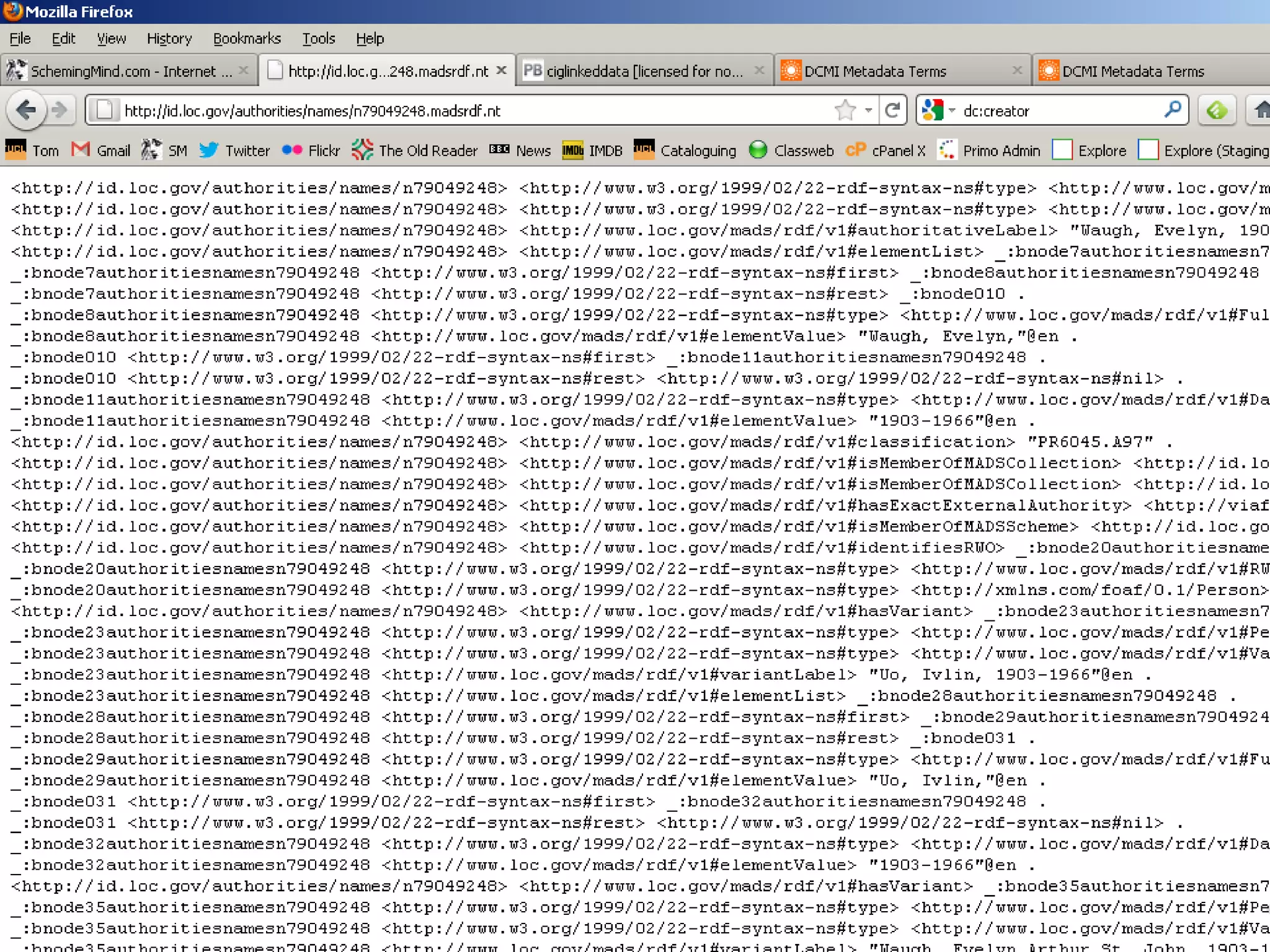Viewport: 1270px width, 952px height.
Task: Click the Back navigation arrow button
Action: [x=26, y=110]
